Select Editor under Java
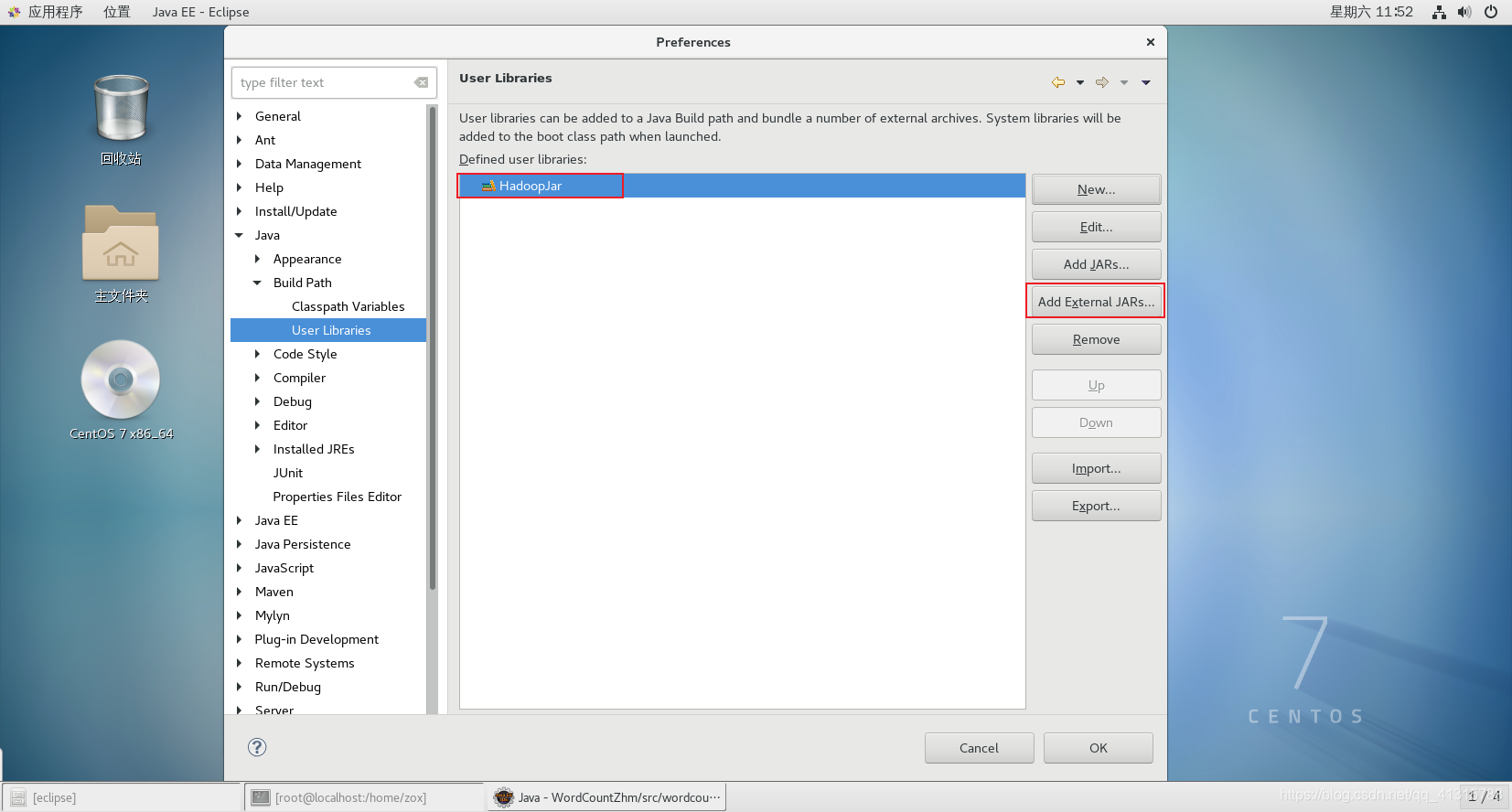 pos(290,425)
